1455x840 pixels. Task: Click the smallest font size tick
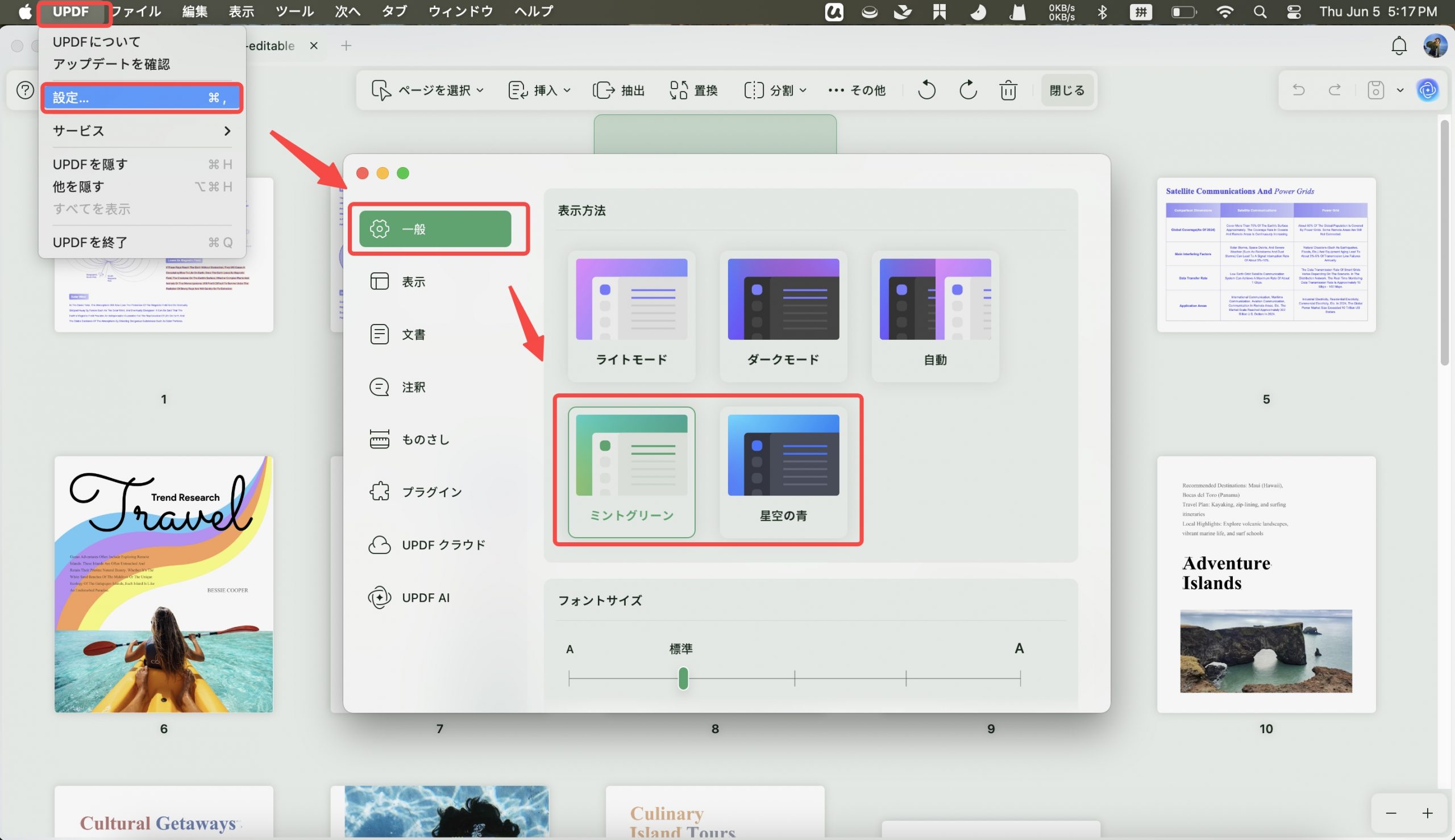coord(569,679)
